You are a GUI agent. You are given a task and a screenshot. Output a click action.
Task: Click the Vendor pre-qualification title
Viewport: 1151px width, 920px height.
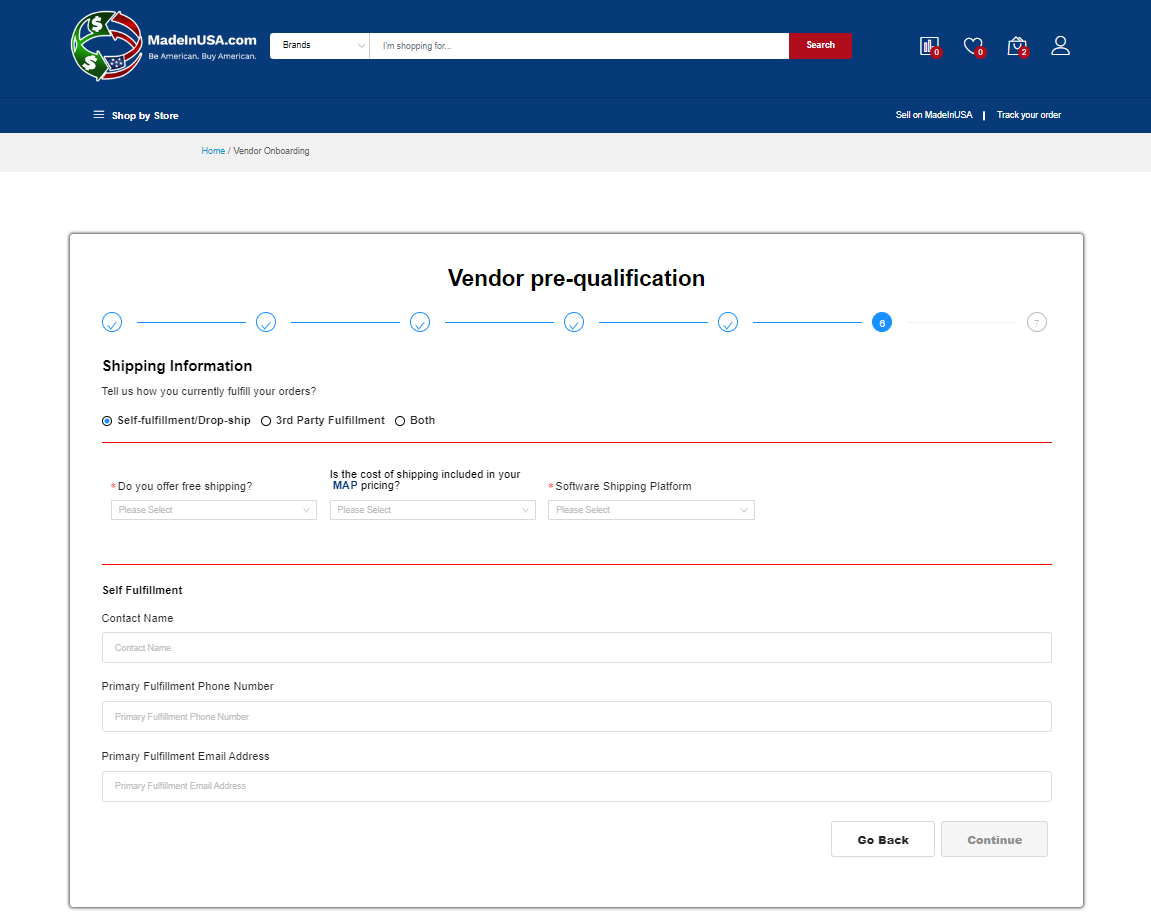point(576,278)
